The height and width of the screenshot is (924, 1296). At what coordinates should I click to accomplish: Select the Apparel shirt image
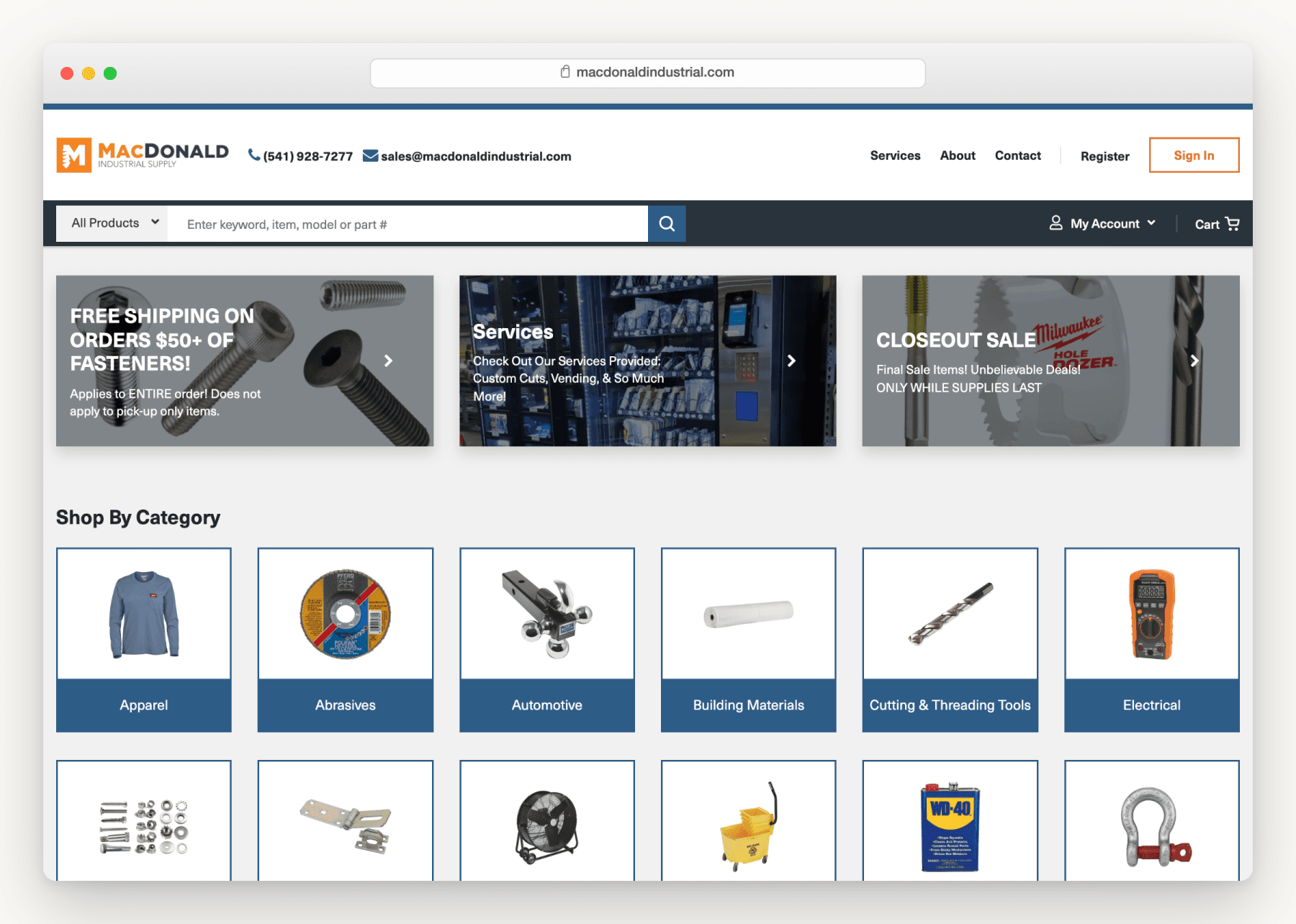click(x=144, y=614)
